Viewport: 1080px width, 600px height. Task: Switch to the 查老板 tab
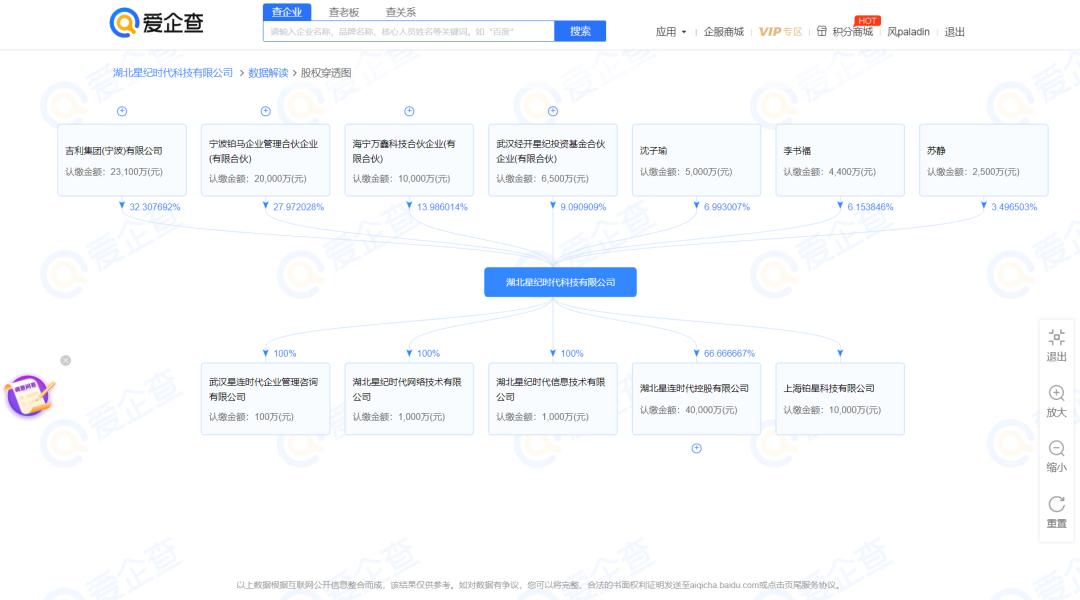tap(344, 12)
